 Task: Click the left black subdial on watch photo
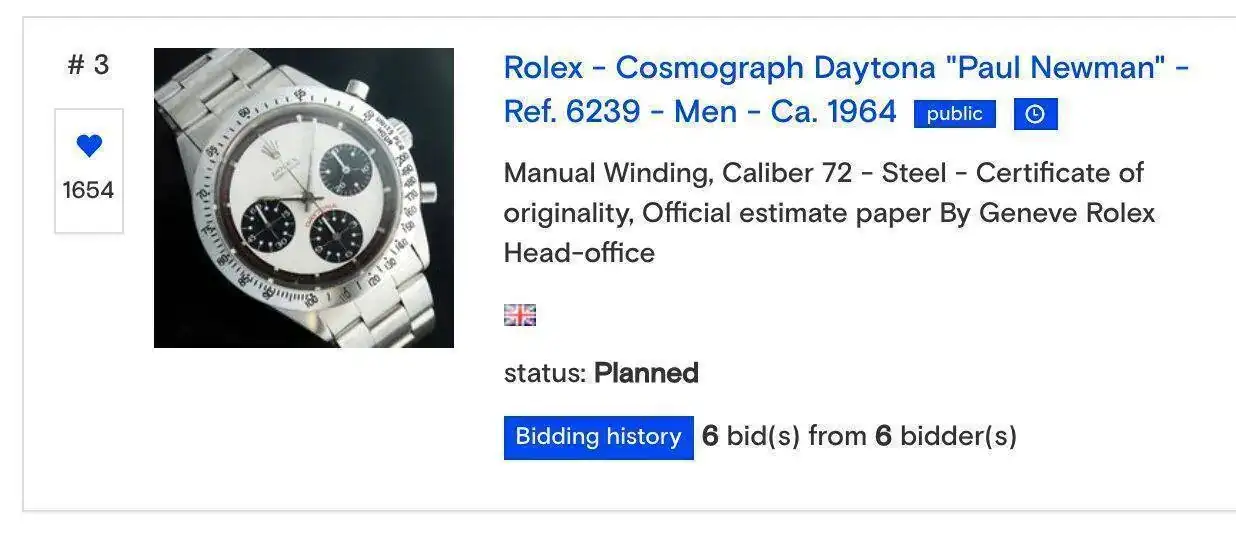[x=268, y=226]
